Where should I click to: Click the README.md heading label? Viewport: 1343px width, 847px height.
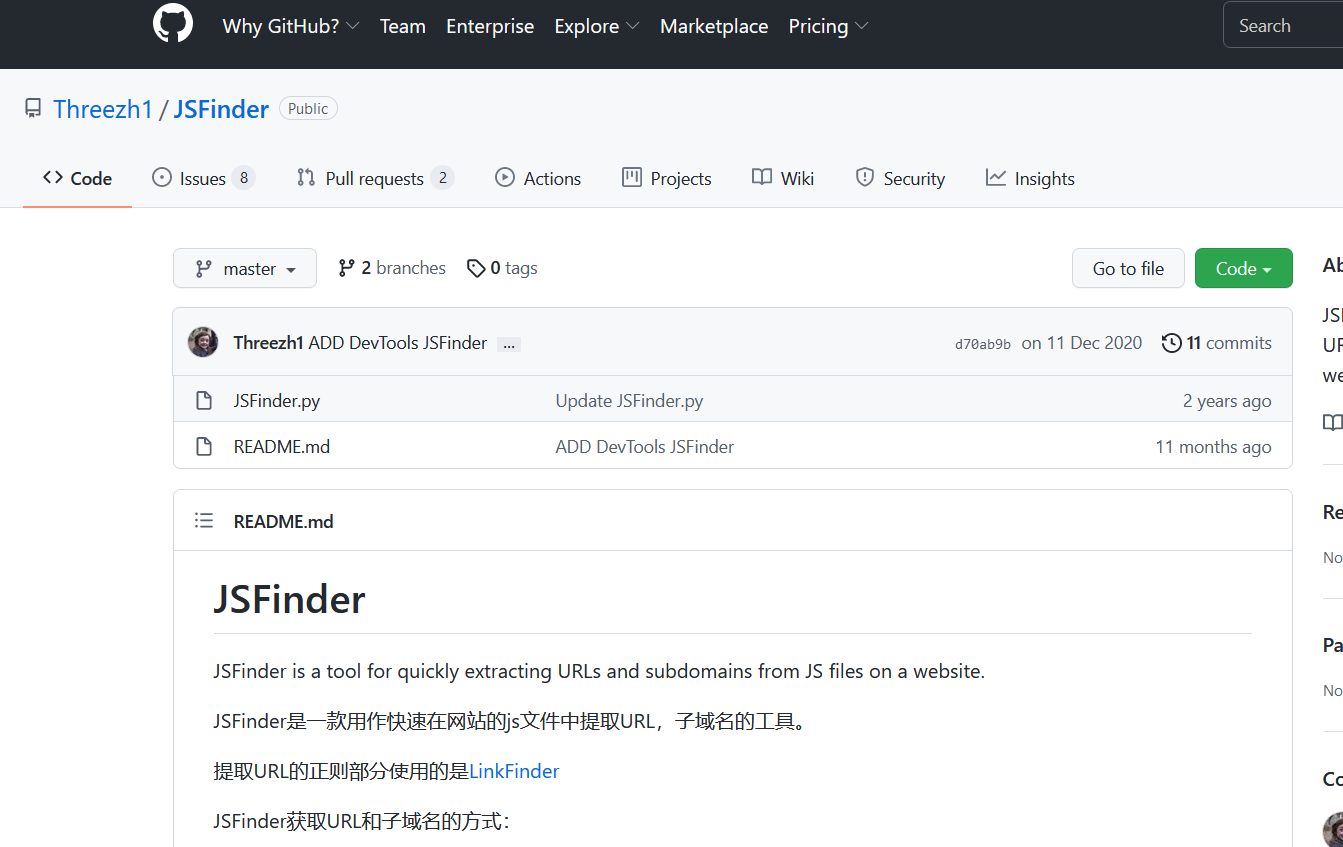coord(283,521)
